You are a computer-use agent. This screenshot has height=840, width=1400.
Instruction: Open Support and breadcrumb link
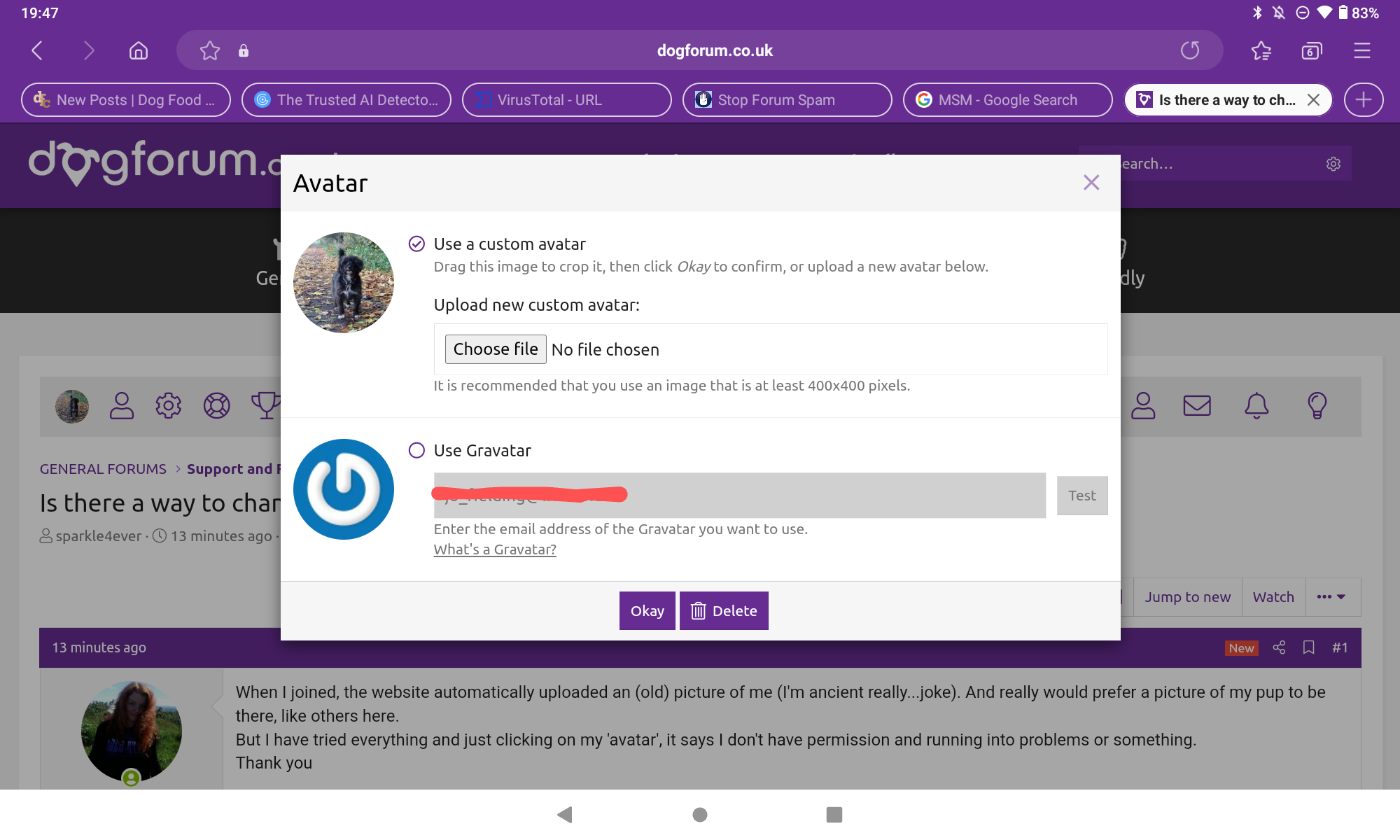pos(234,469)
